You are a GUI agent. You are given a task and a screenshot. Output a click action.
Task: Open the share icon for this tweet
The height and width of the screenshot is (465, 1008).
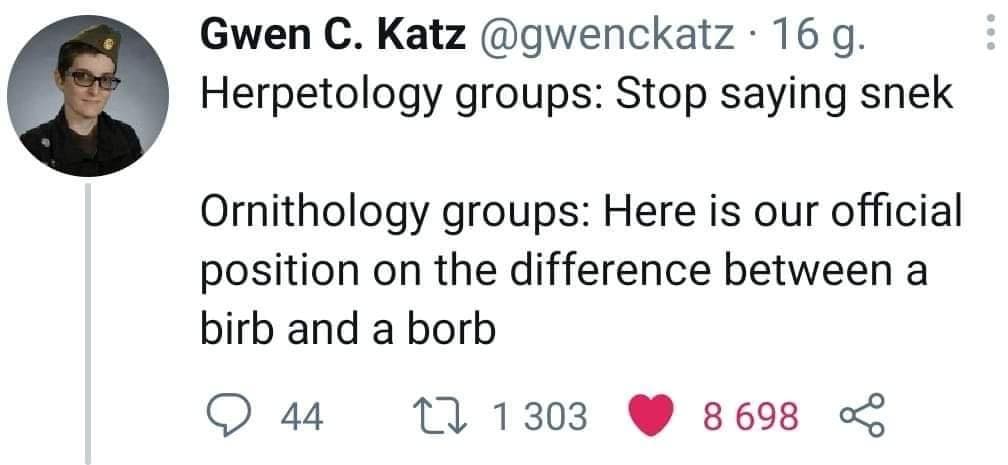[x=858, y=415]
